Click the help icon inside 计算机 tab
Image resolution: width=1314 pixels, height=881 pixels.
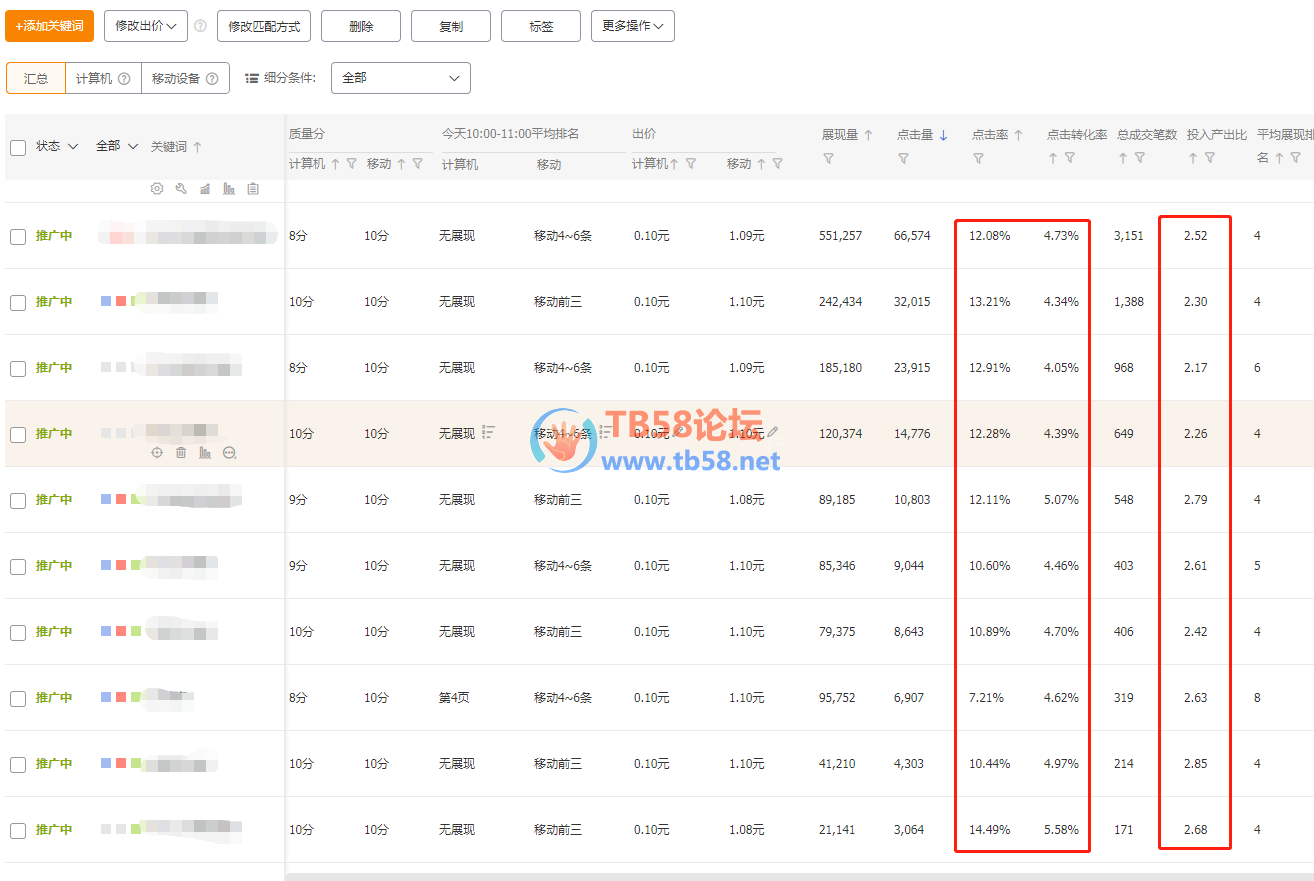[124, 78]
